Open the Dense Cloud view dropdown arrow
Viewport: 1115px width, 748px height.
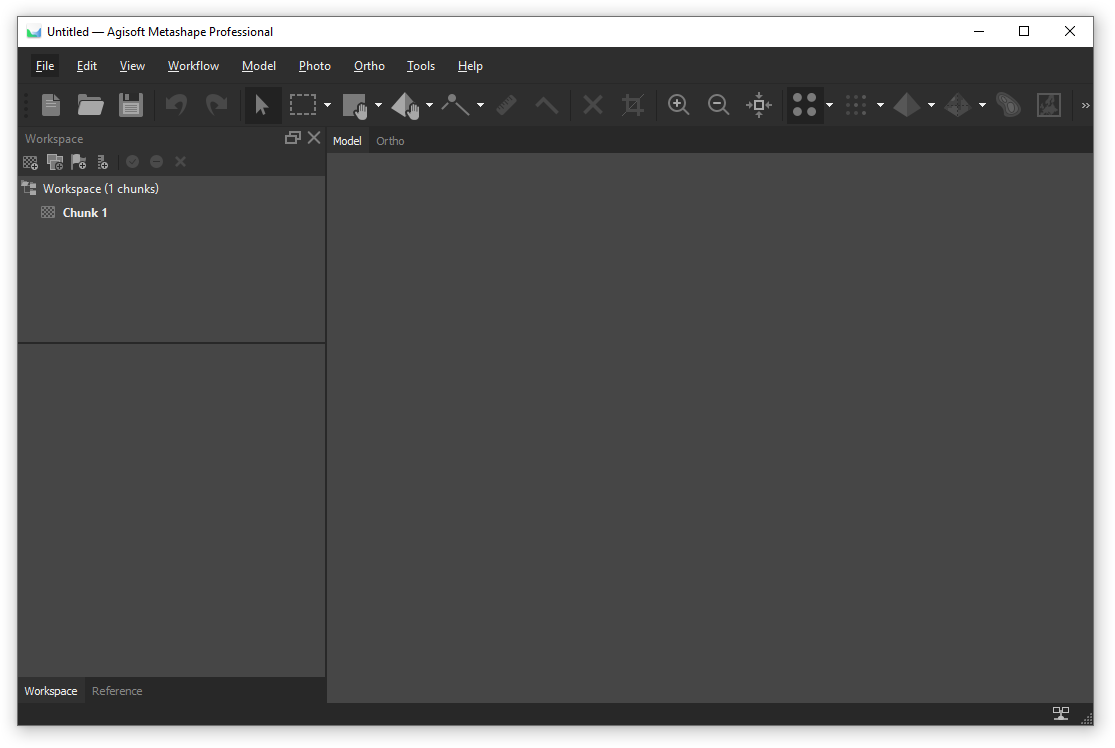[880, 105]
